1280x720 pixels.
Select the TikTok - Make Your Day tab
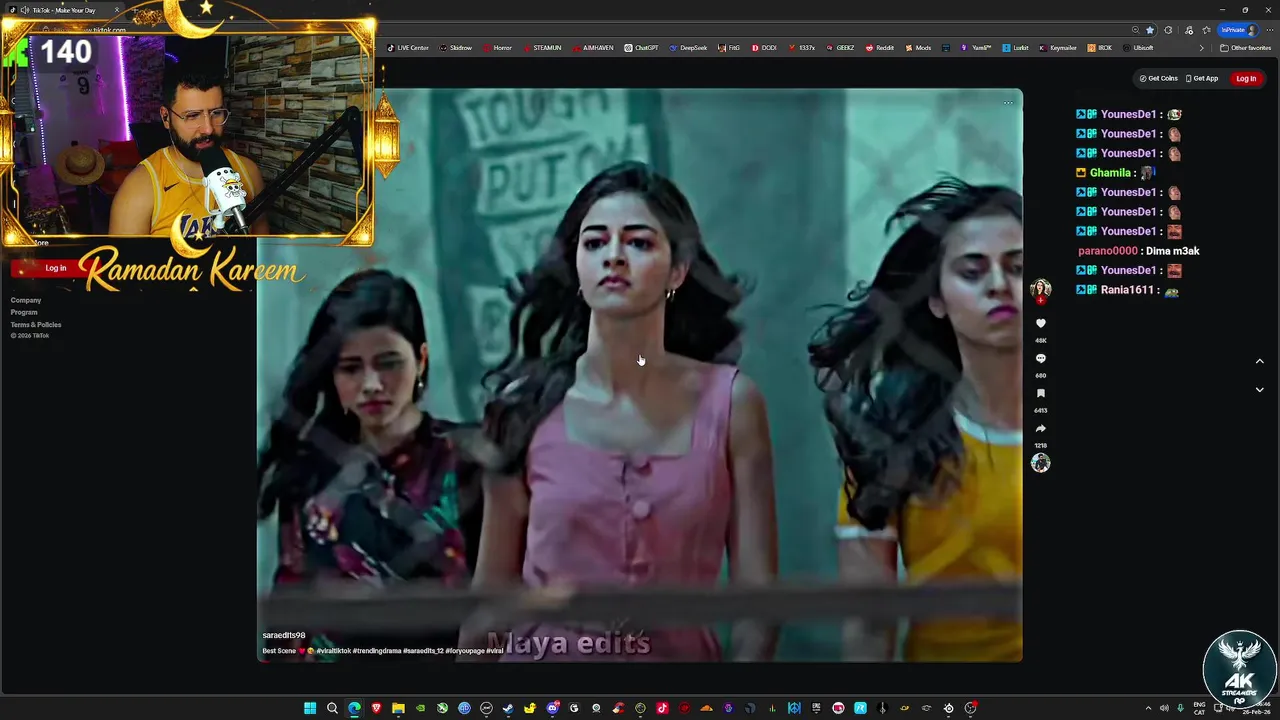point(65,10)
